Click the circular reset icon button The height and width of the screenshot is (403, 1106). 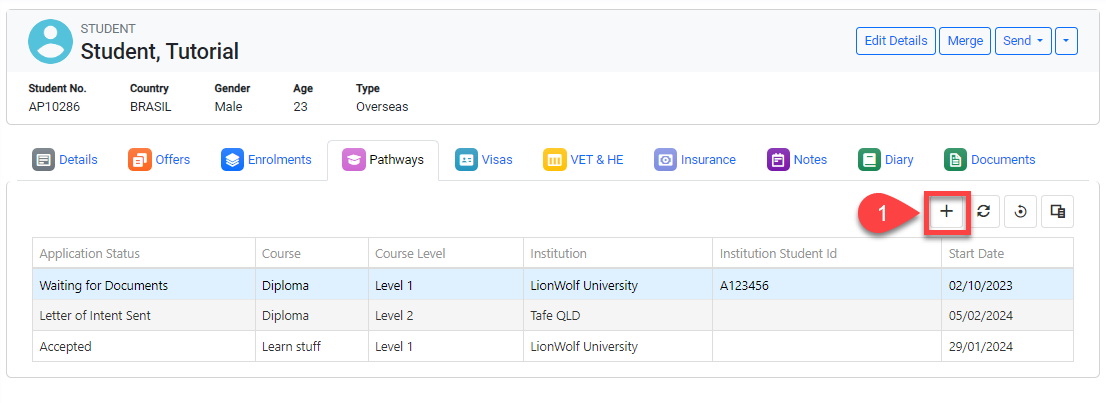coord(1020,211)
